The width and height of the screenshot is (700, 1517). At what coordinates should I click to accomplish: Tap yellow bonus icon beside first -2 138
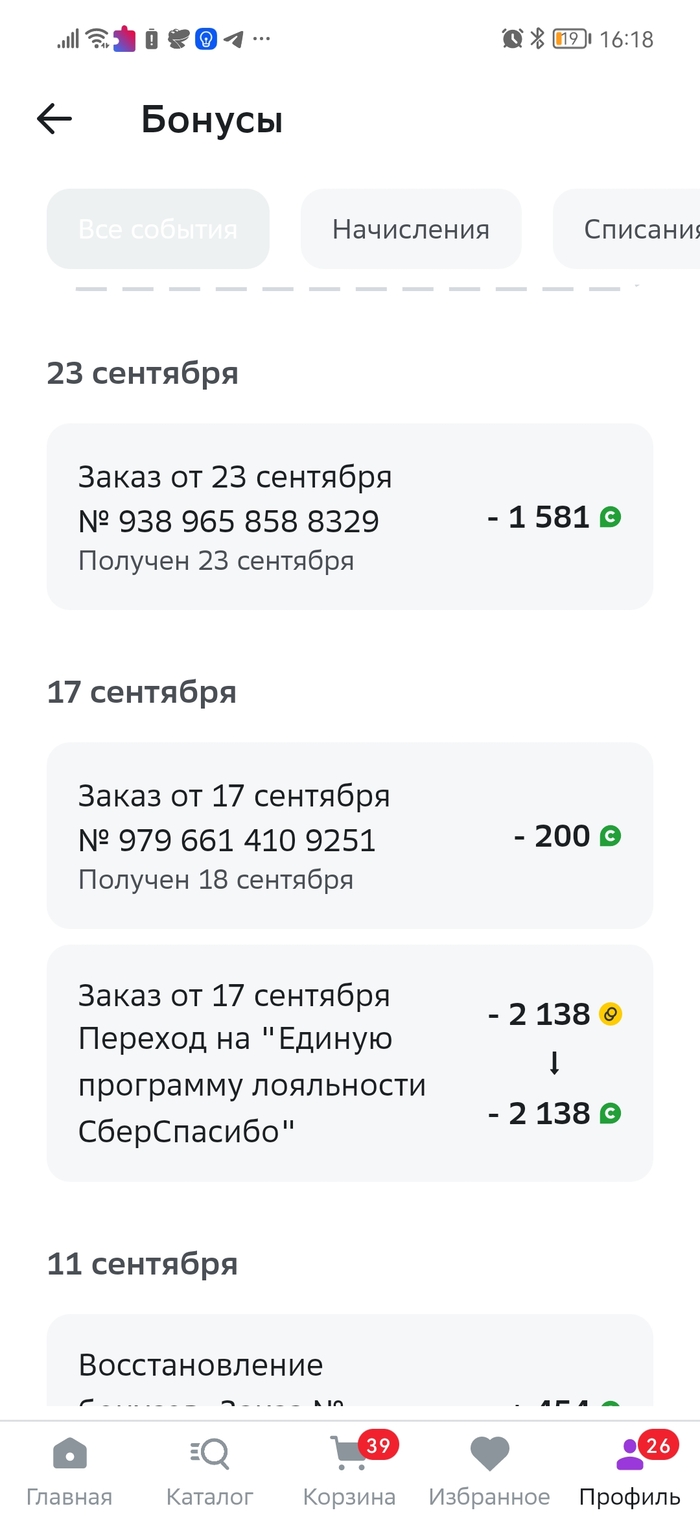coord(610,1014)
